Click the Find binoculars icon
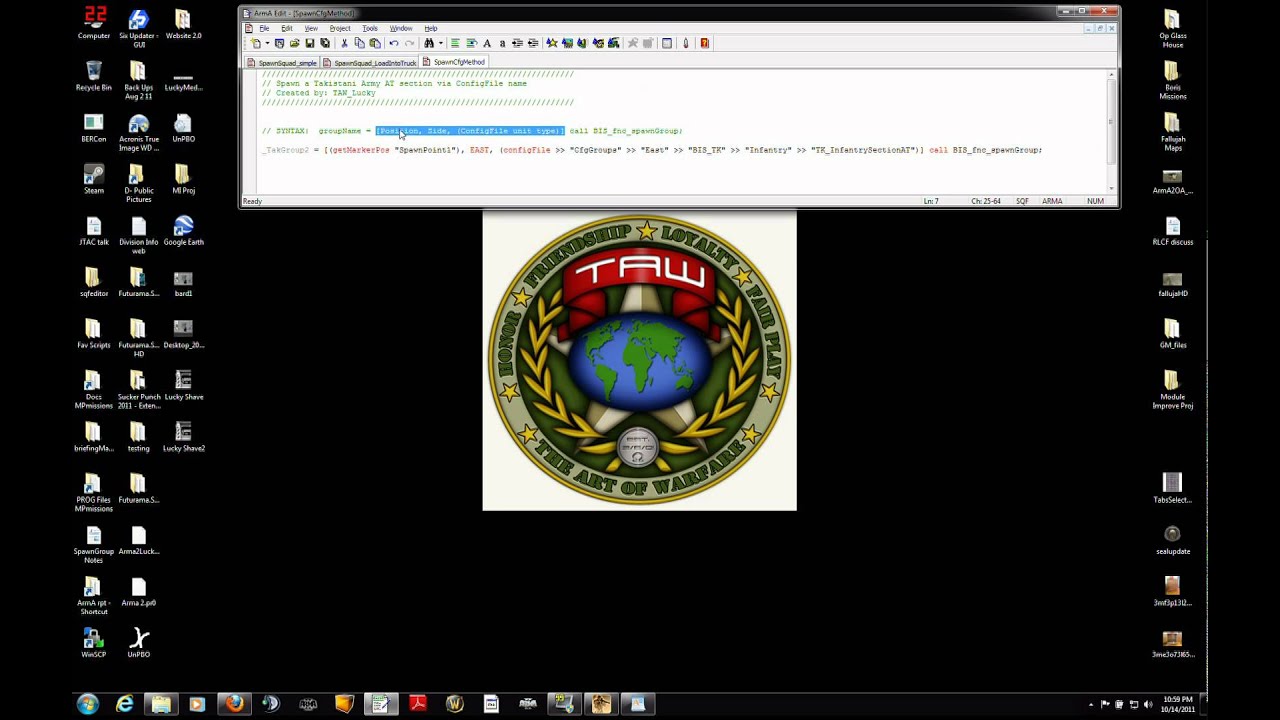 click(429, 43)
